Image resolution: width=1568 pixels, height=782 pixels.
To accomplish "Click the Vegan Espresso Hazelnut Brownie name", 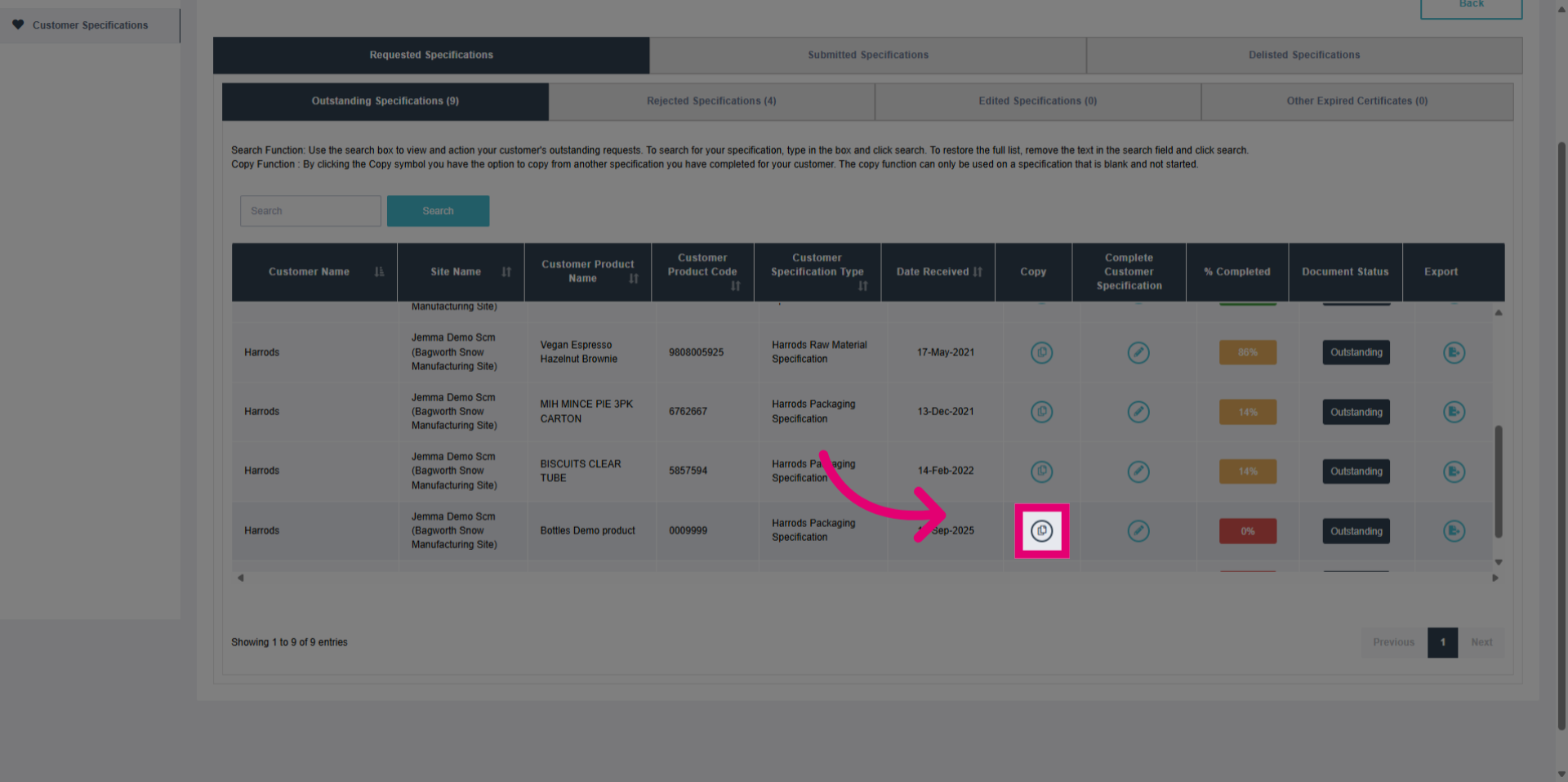I will point(578,352).
